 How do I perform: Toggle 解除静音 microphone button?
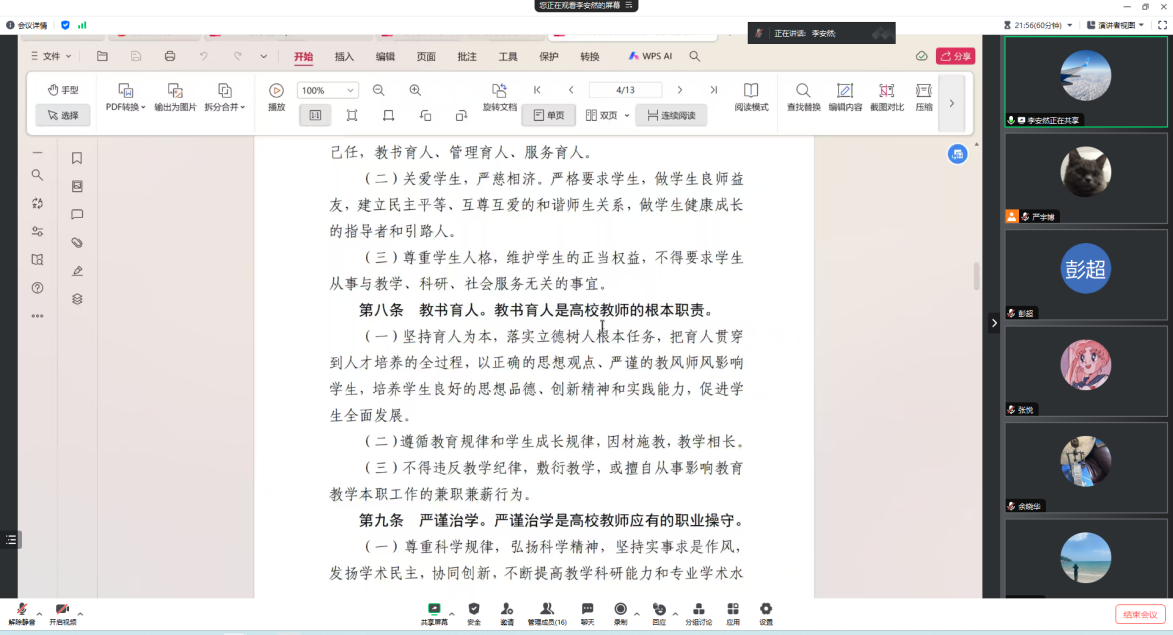coord(22,612)
